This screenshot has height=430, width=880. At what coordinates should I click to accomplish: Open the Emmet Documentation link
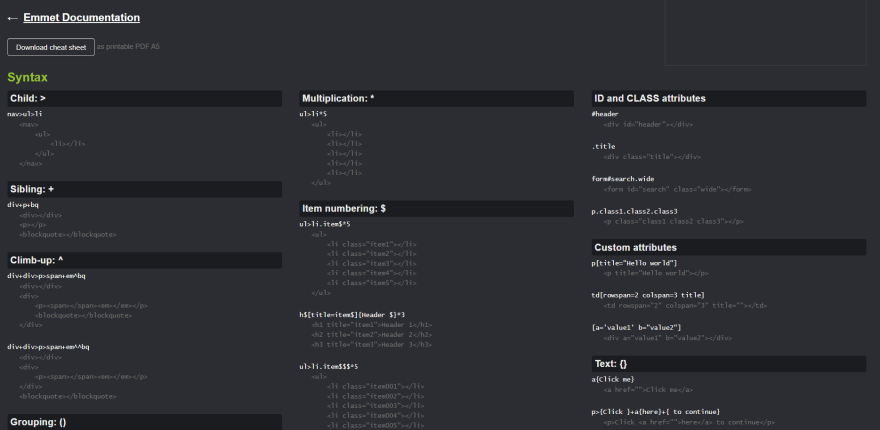[x=81, y=18]
